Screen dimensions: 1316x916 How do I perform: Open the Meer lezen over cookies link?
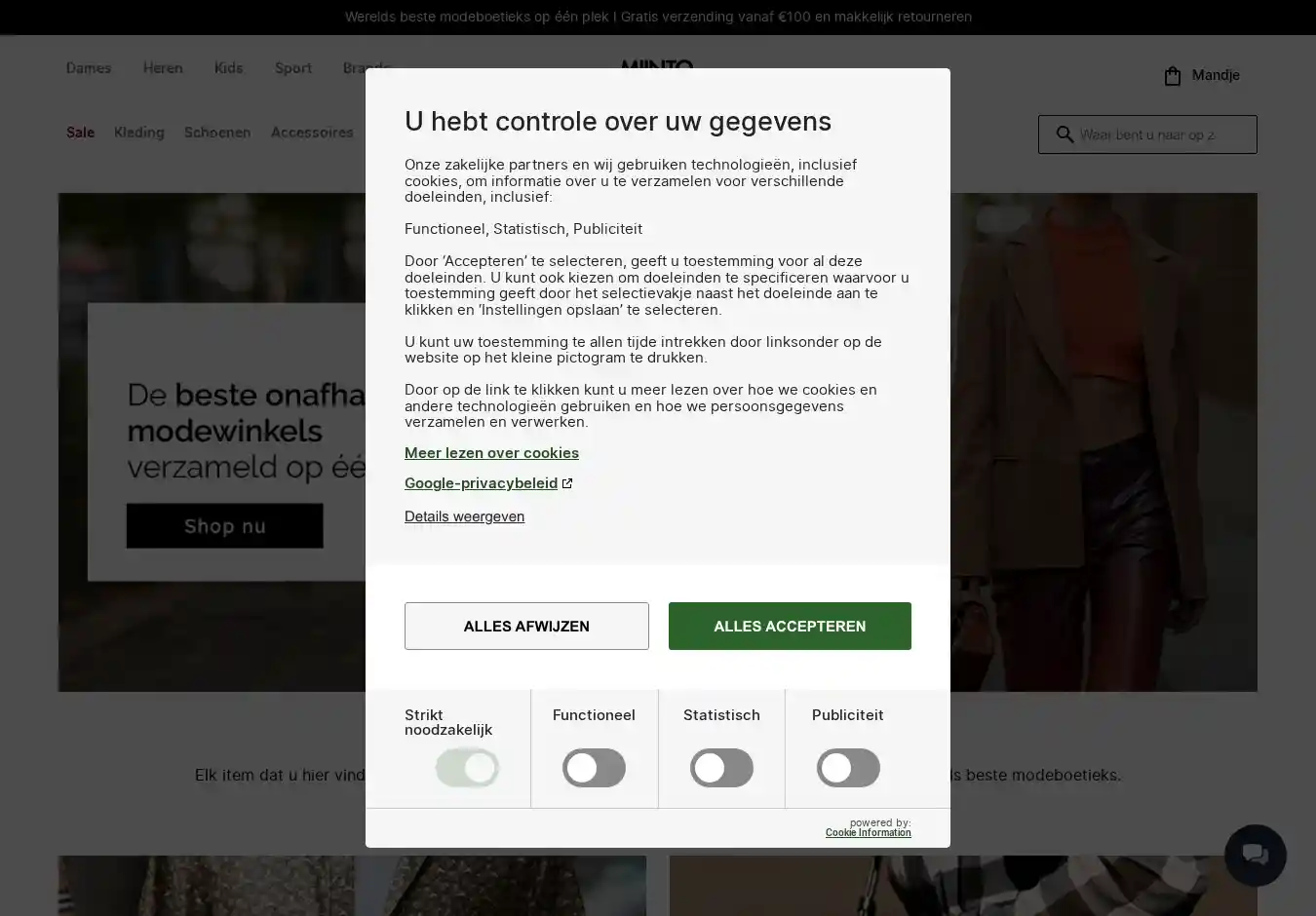[x=491, y=453]
